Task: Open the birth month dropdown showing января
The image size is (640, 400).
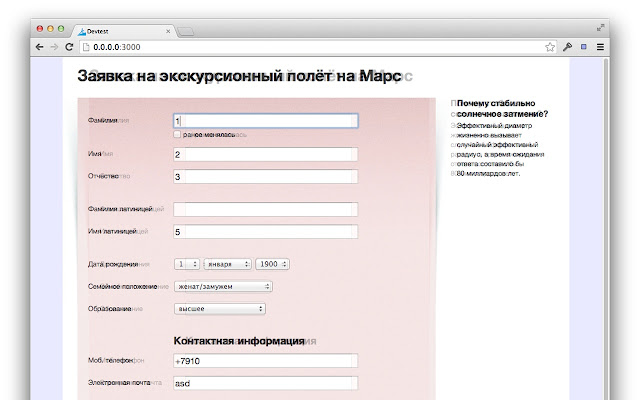Action: (x=227, y=264)
